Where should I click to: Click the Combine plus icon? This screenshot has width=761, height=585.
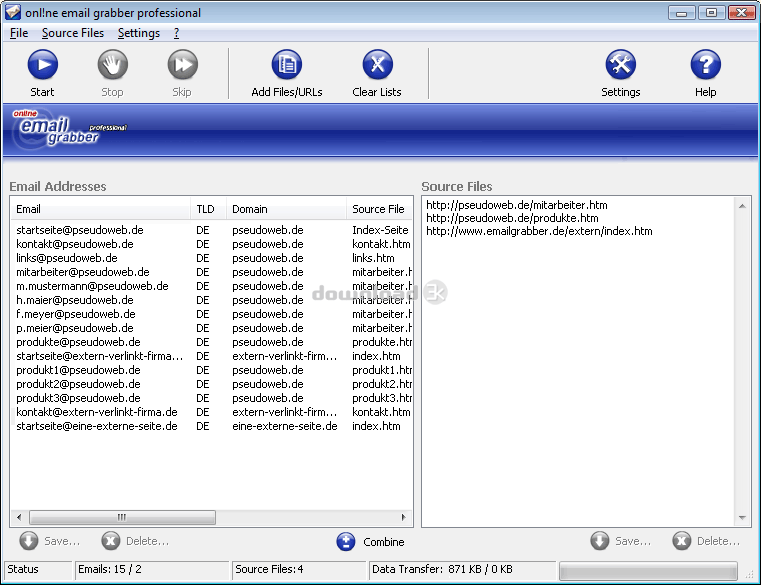346,542
